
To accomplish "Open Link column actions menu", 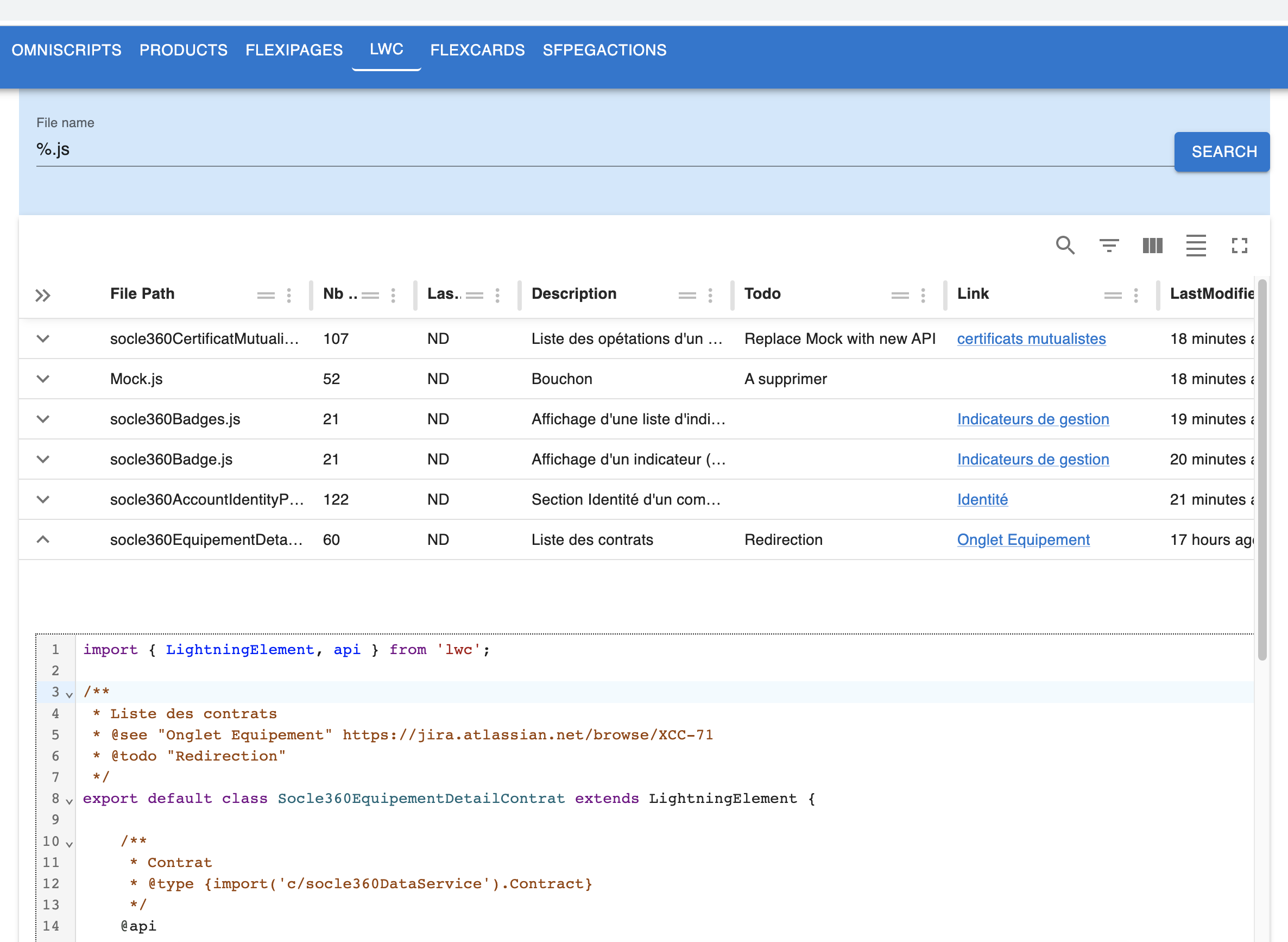I will click(1136, 296).
